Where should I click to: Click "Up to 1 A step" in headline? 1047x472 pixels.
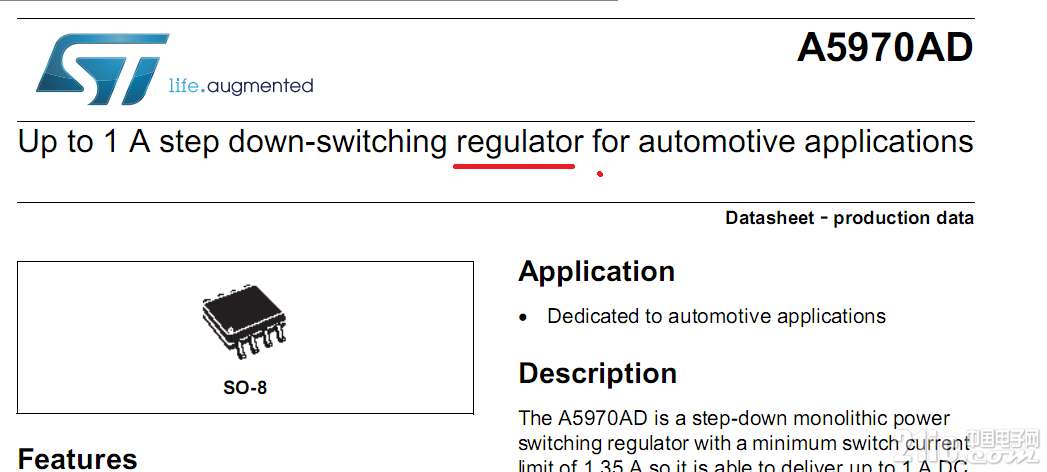[120, 142]
